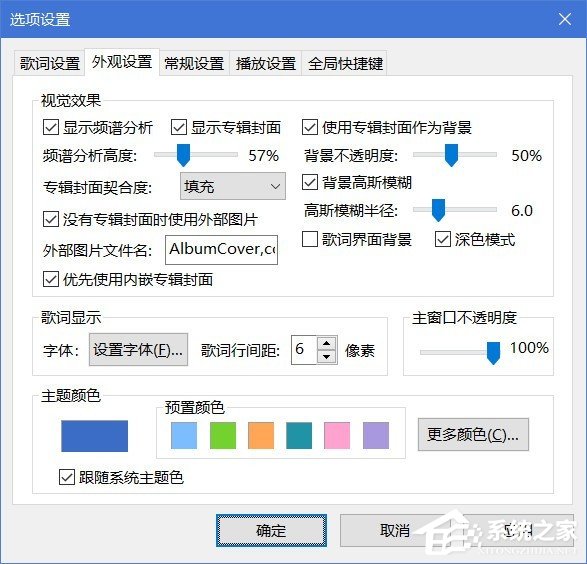Close the 选项设置 dialog
Screen dimensions: 587x564
(x=565, y=19)
